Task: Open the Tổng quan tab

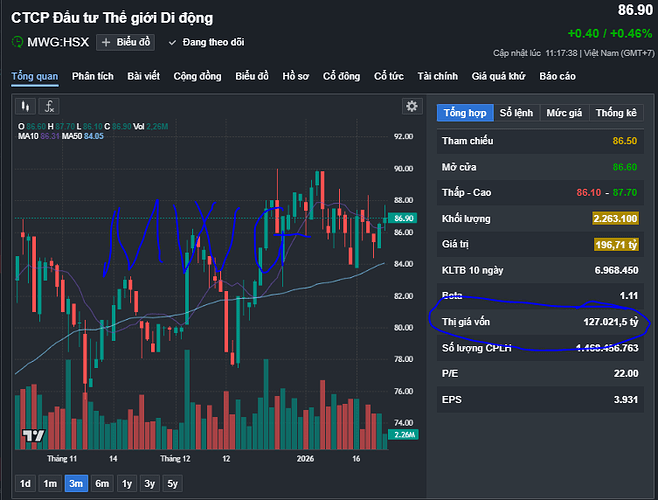Action: (35, 76)
